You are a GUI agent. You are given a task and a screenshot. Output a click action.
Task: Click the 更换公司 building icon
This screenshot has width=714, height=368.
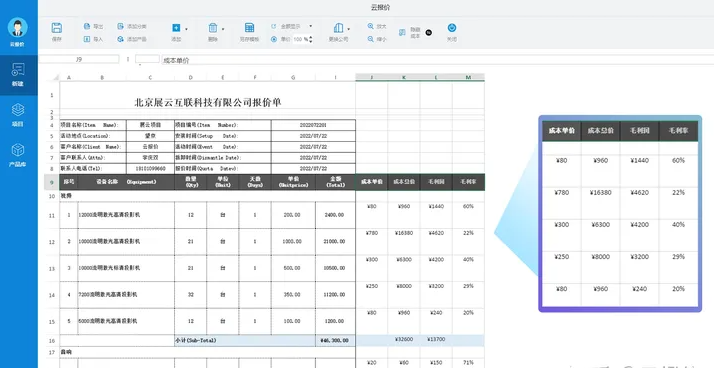coord(338,28)
